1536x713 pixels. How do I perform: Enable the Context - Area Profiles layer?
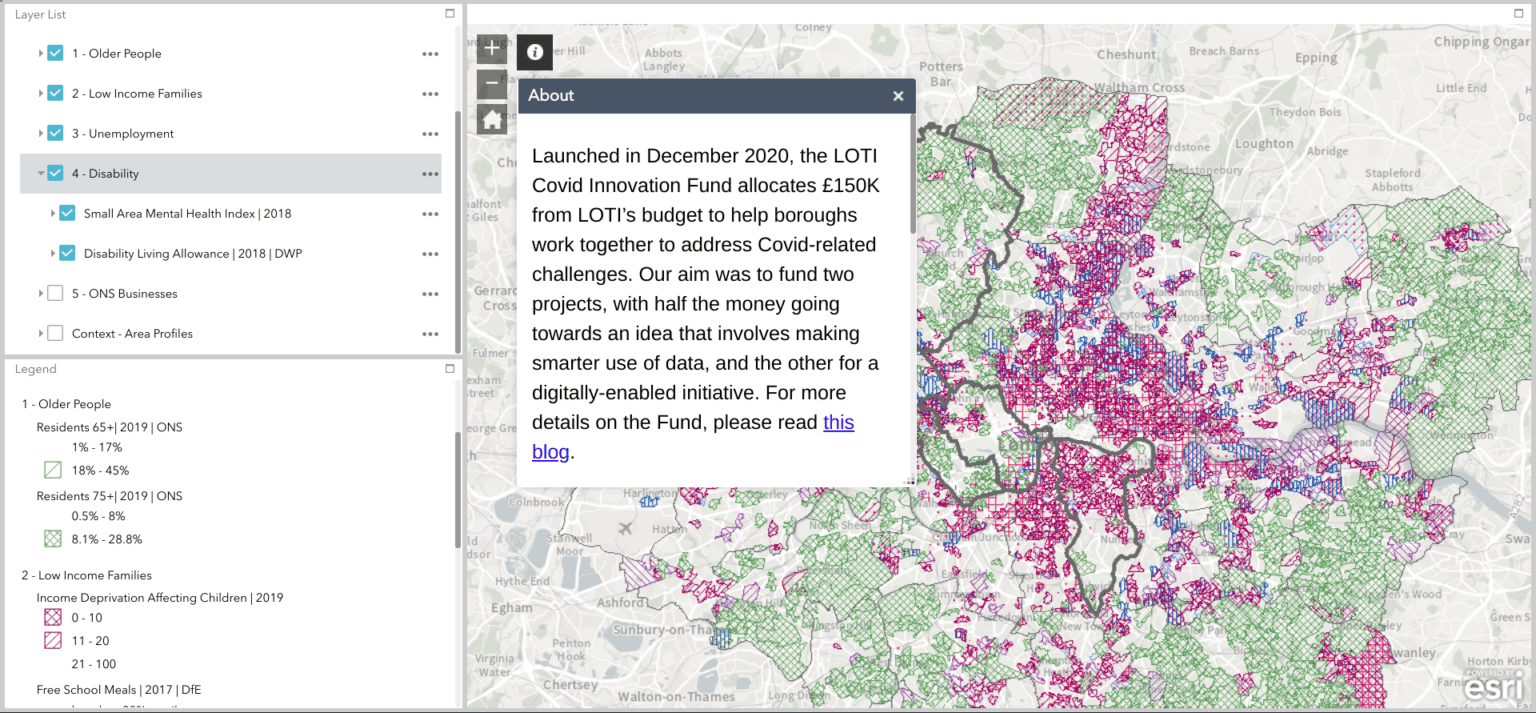(x=55, y=333)
